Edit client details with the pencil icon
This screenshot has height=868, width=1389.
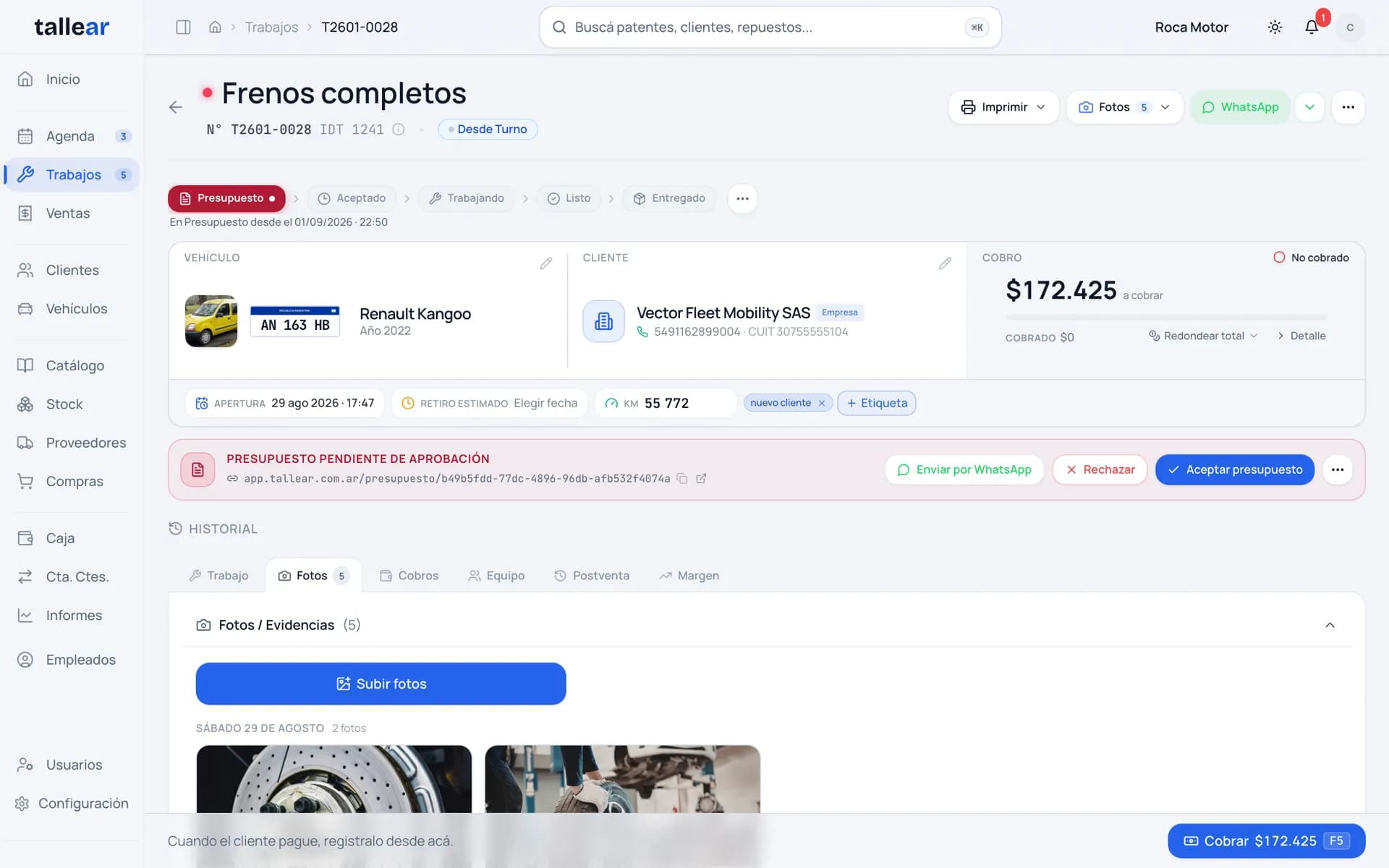945,263
